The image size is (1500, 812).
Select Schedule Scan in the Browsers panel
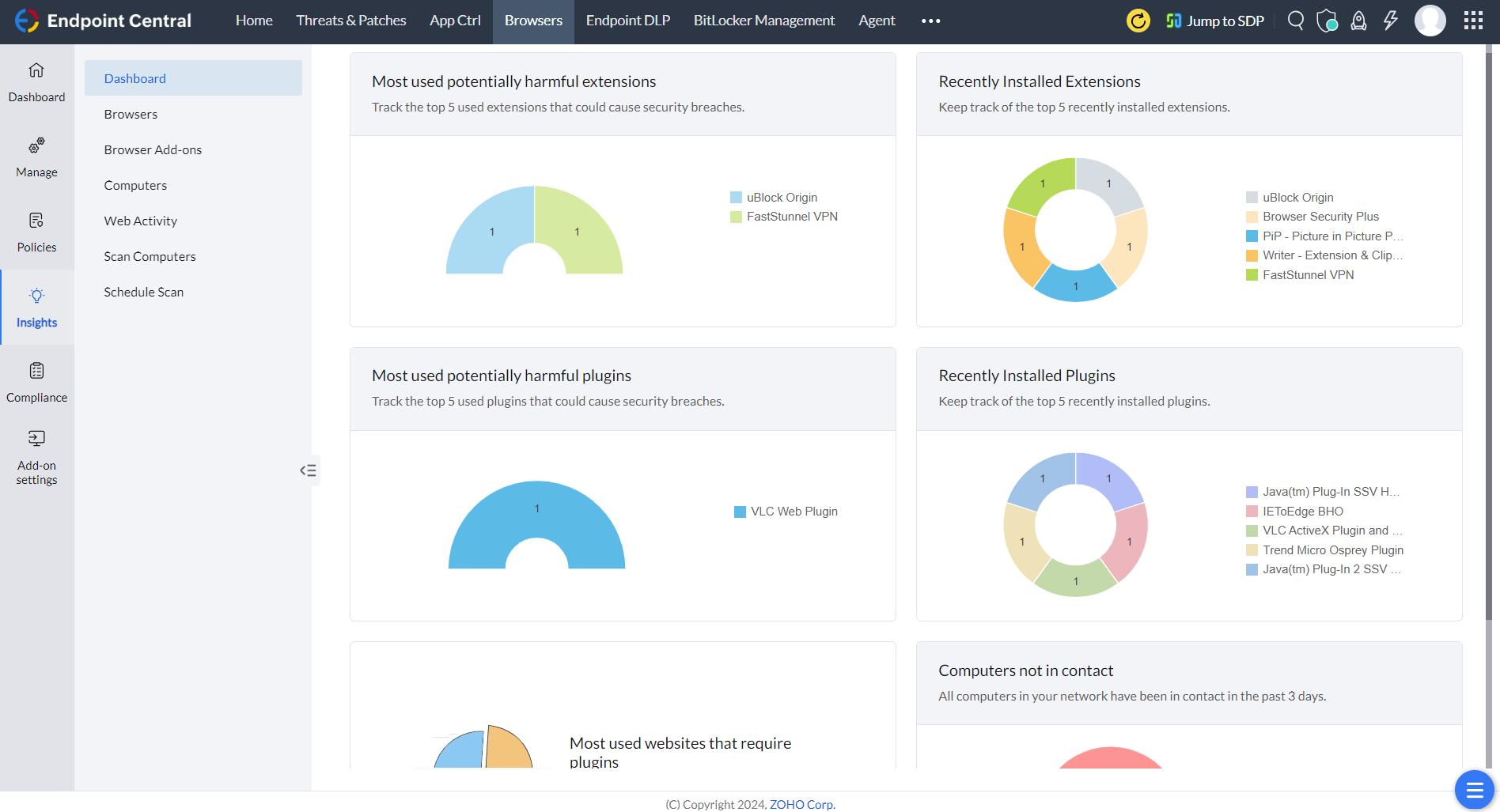point(143,292)
